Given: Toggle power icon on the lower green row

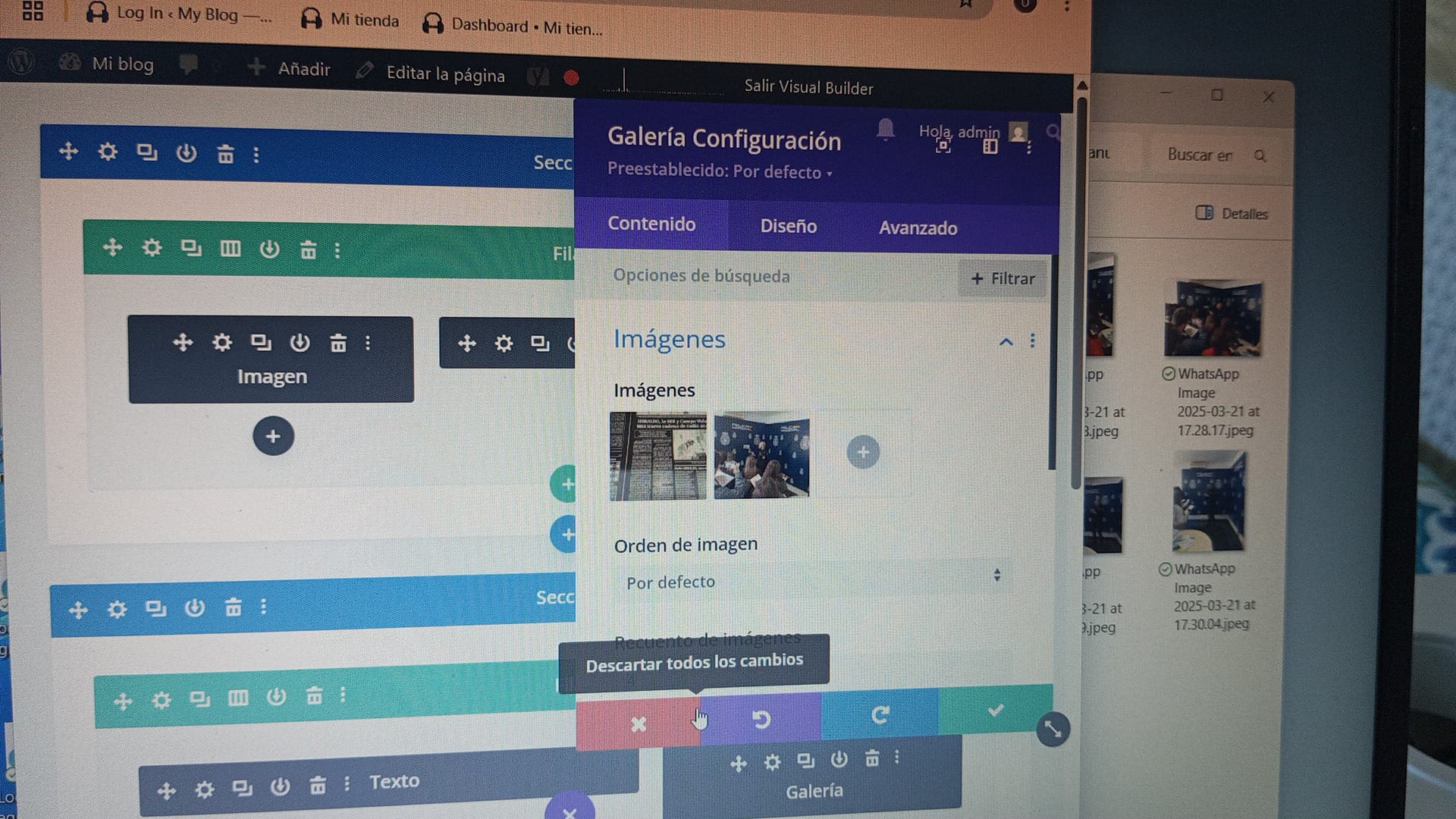Looking at the screenshot, I should pos(276,696).
